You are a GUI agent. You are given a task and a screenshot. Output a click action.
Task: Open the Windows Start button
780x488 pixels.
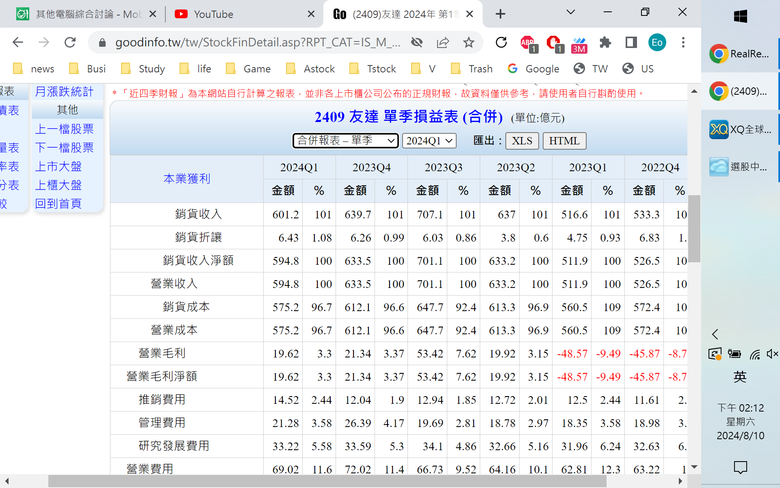click(x=740, y=17)
